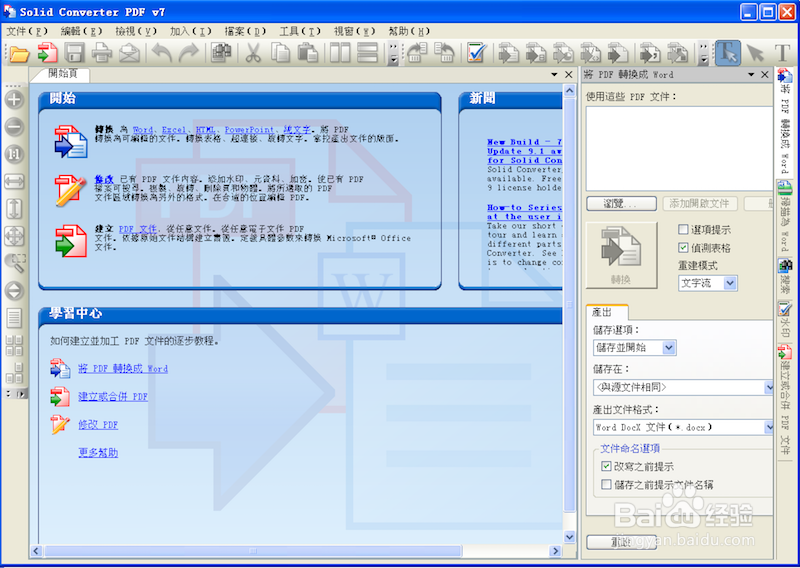Click the Print toolbar icon
This screenshot has width=800, height=568.
(102, 53)
